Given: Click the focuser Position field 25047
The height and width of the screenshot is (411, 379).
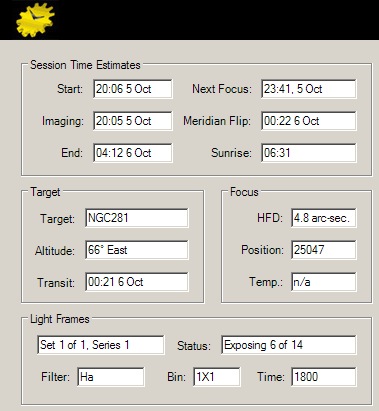Looking at the screenshot, I should coord(324,250).
